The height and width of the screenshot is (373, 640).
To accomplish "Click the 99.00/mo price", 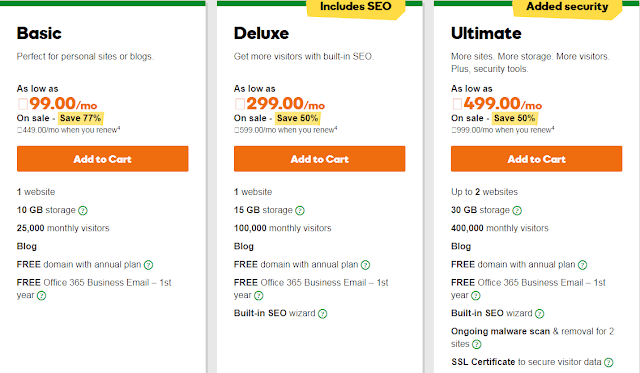I will [x=57, y=104].
